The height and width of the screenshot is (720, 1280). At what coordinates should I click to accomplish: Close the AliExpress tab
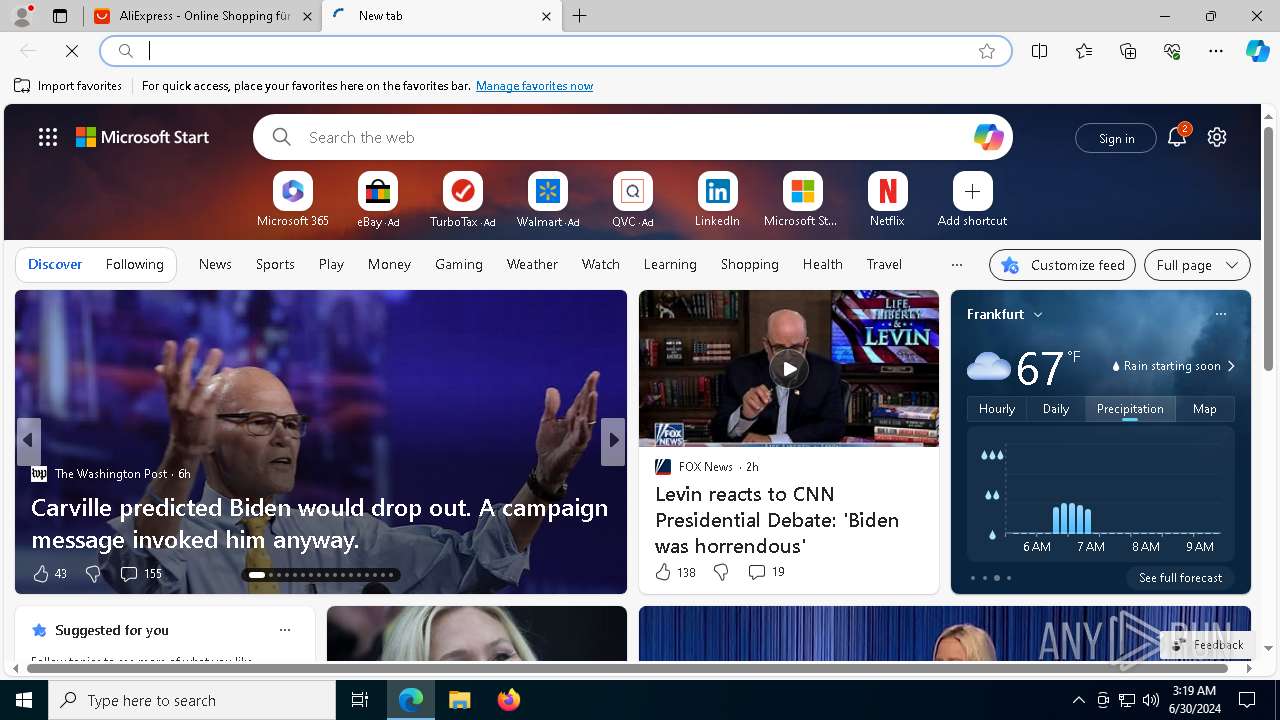[307, 16]
